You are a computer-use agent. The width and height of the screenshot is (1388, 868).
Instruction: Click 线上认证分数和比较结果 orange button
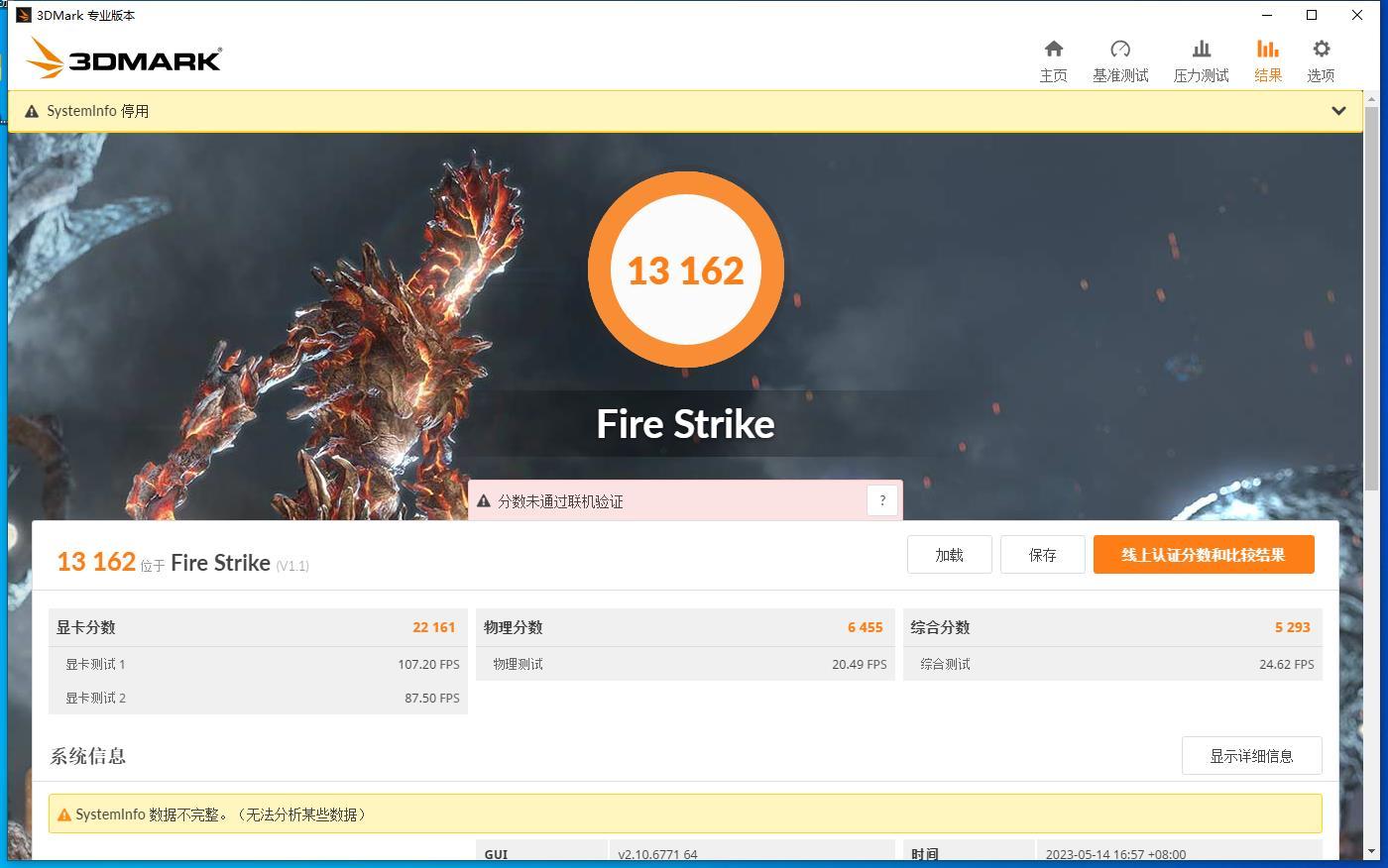[1204, 555]
